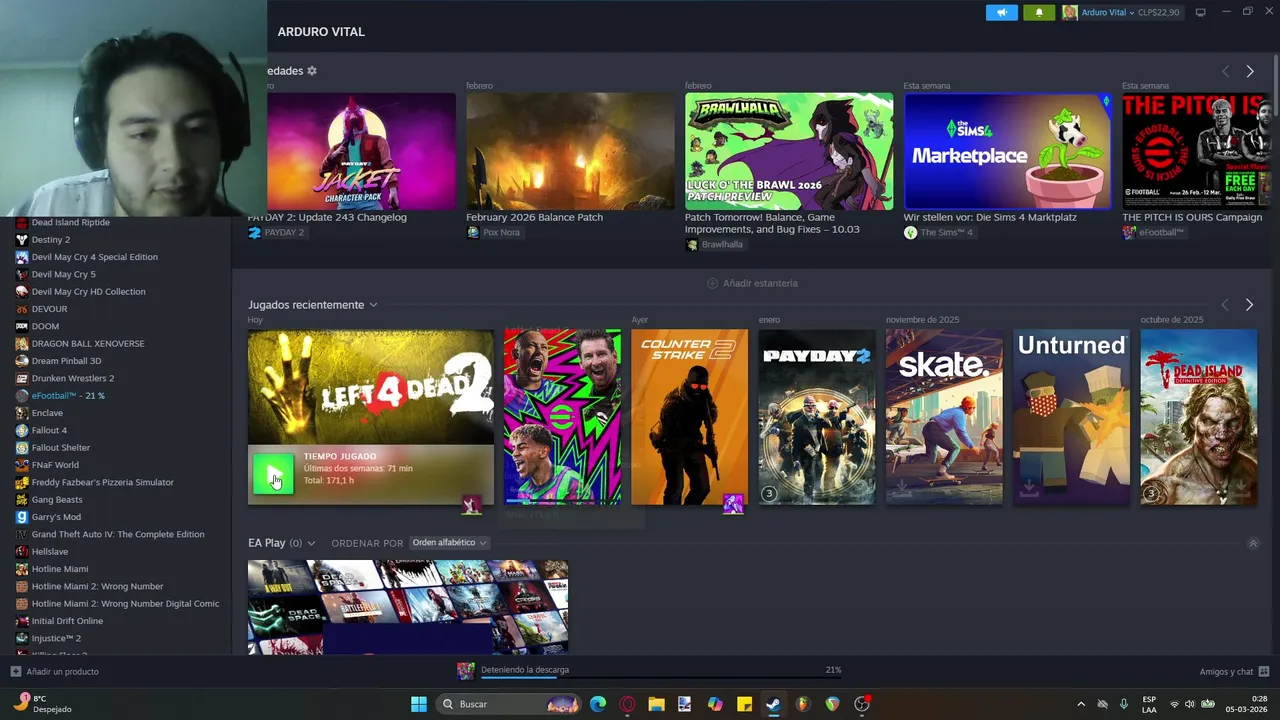
Task: Go to next page of Novedades shelf
Action: click(x=1249, y=71)
